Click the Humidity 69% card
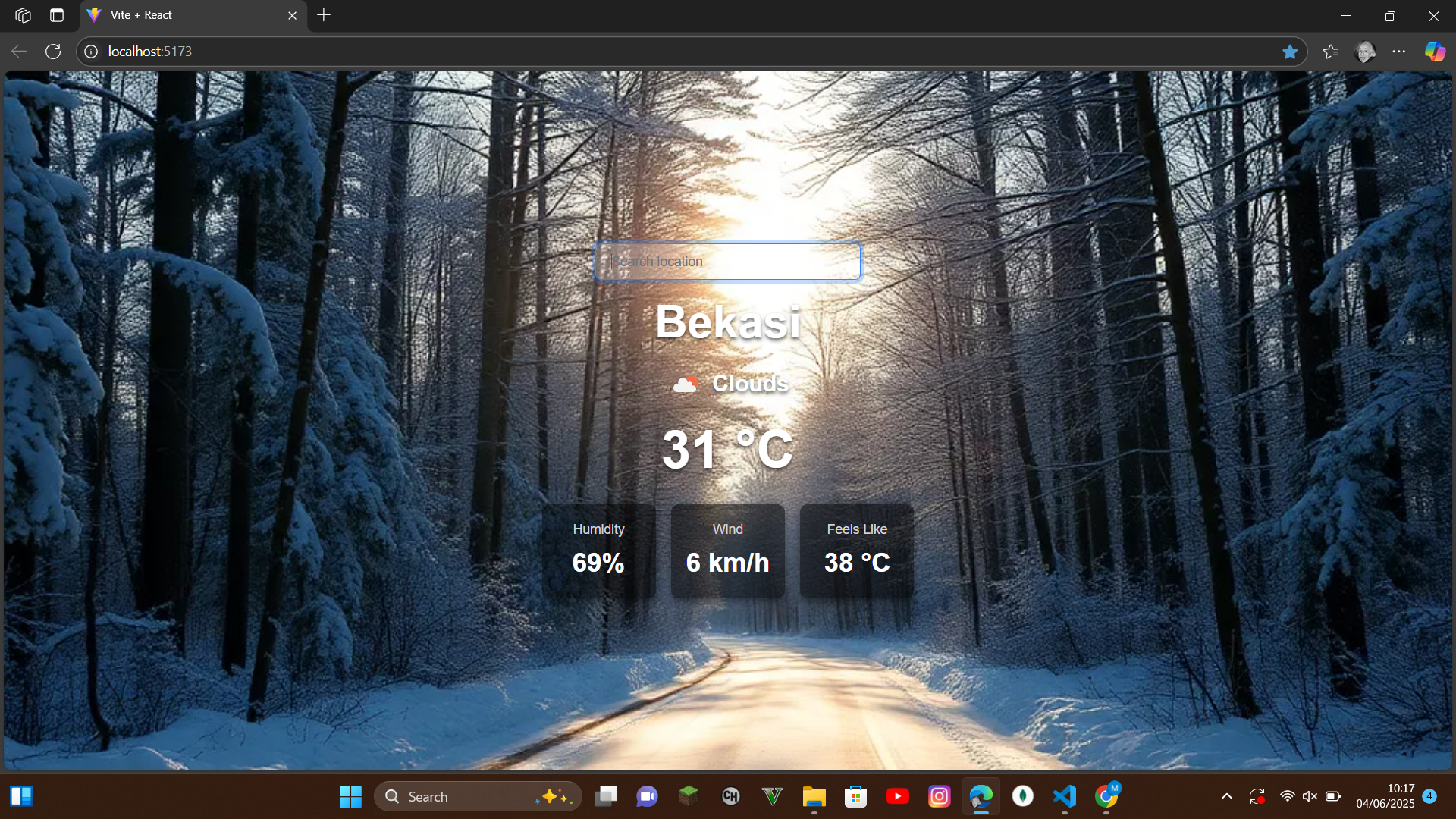The width and height of the screenshot is (1456, 819). click(x=598, y=551)
